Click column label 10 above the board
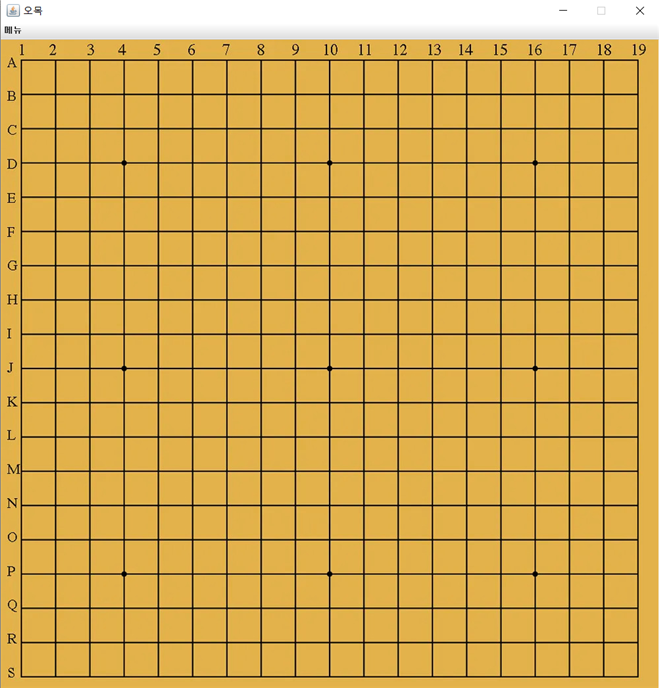The height and width of the screenshot is (690, 661). pos(330,50)
